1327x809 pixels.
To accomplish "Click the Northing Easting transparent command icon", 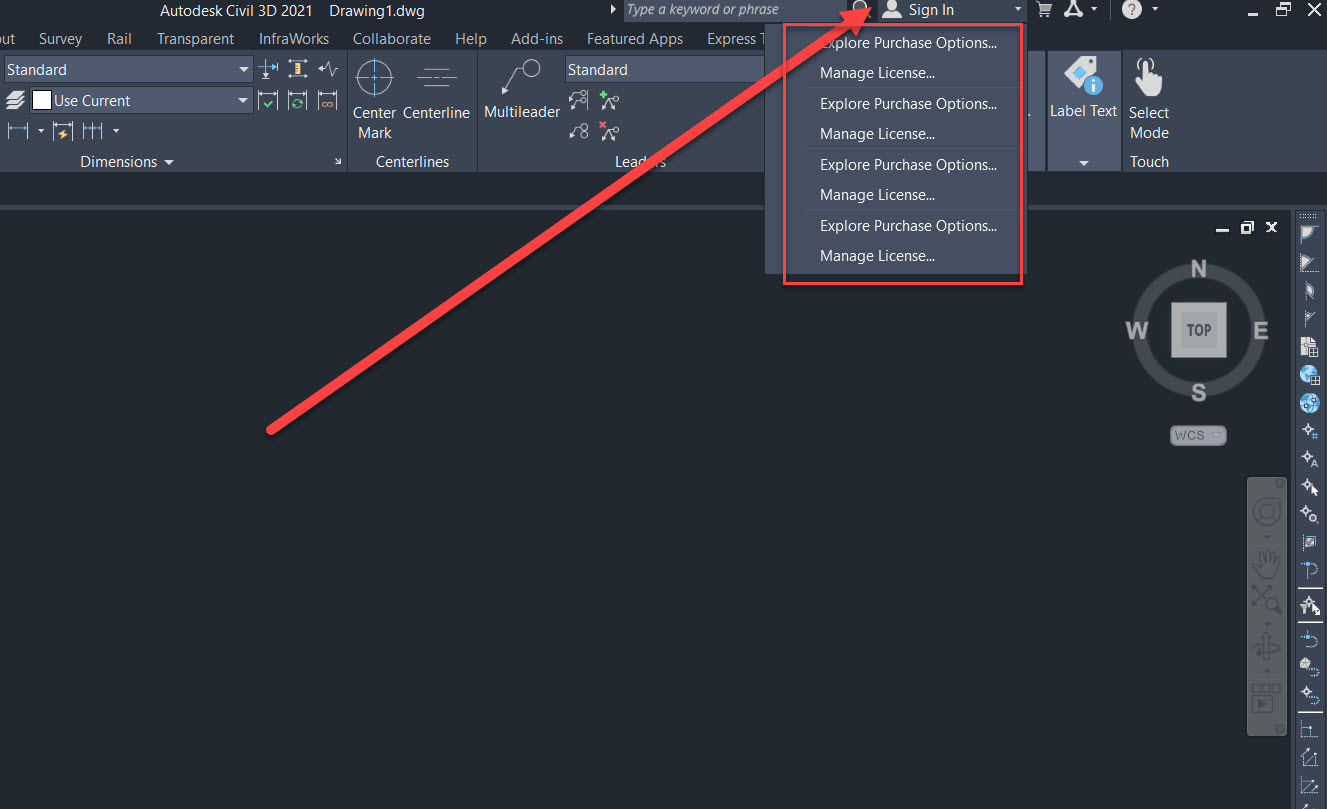I will click(x=1309, y=347).
